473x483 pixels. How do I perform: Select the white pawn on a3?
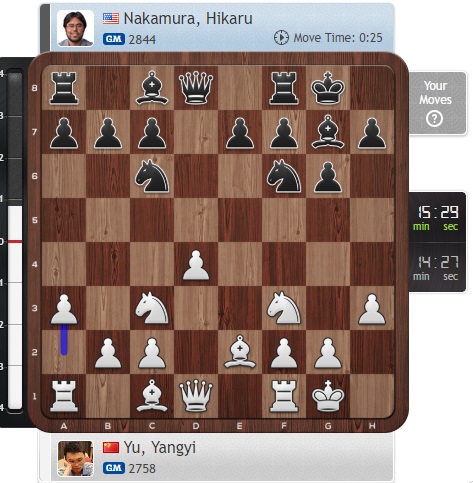pos(64,309)
